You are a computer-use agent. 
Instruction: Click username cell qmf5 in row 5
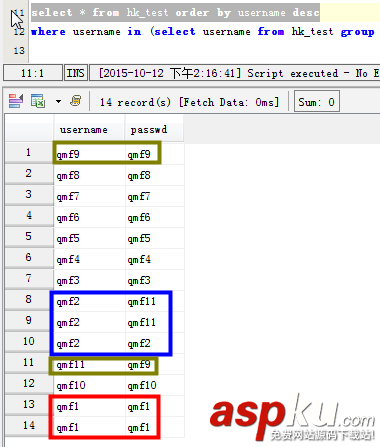coord(89,238)
